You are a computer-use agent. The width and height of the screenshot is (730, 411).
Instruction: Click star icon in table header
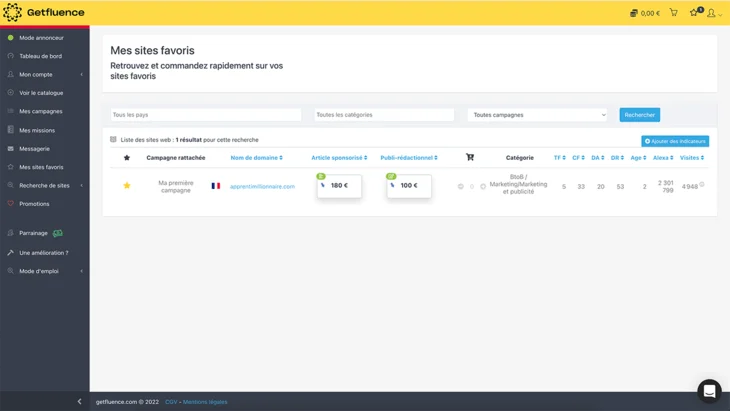point(127,158)
